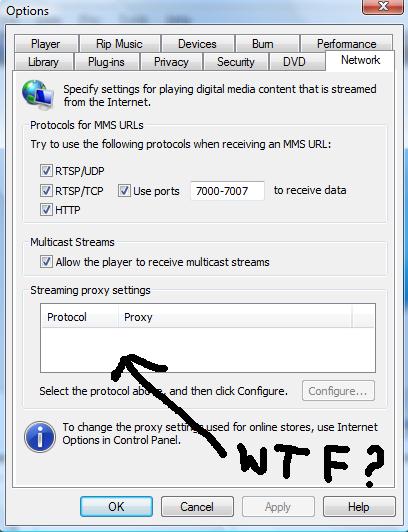Toggle the RTSP/TCP checkbox

pos(46,191)
